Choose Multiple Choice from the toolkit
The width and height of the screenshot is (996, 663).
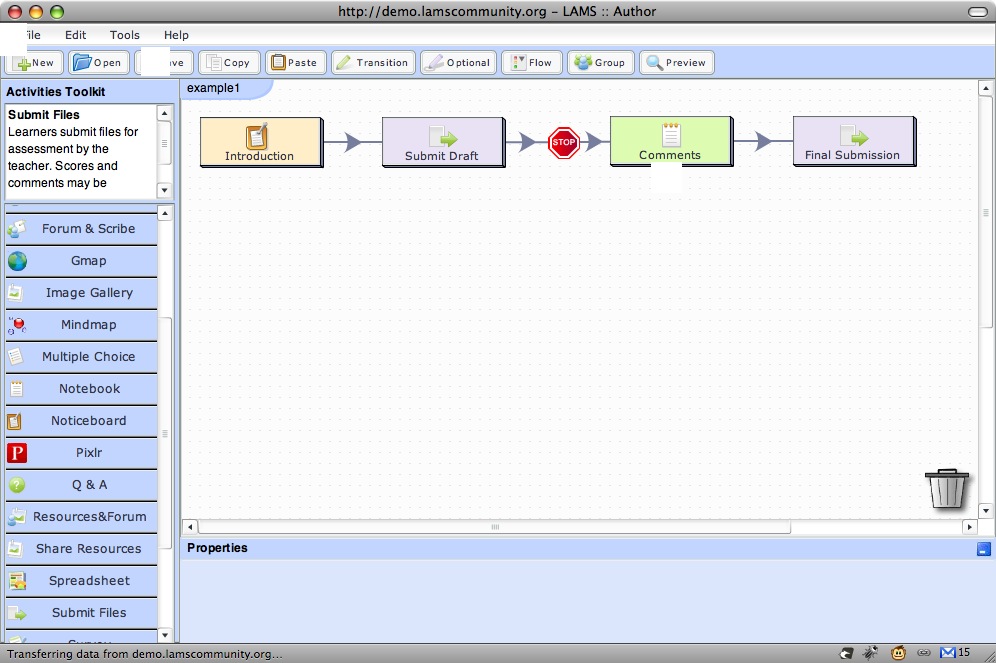click(x=88, y=357)
